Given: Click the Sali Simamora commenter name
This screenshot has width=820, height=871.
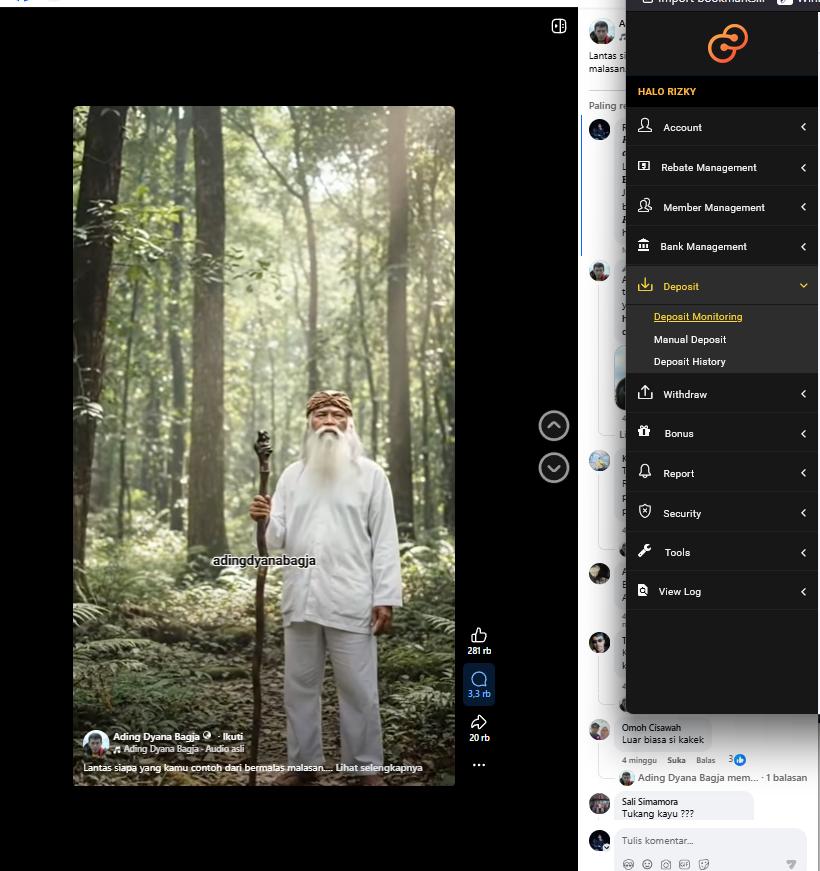Looking at the screenshot, I should pyautogui.click(x=649, y=802).
